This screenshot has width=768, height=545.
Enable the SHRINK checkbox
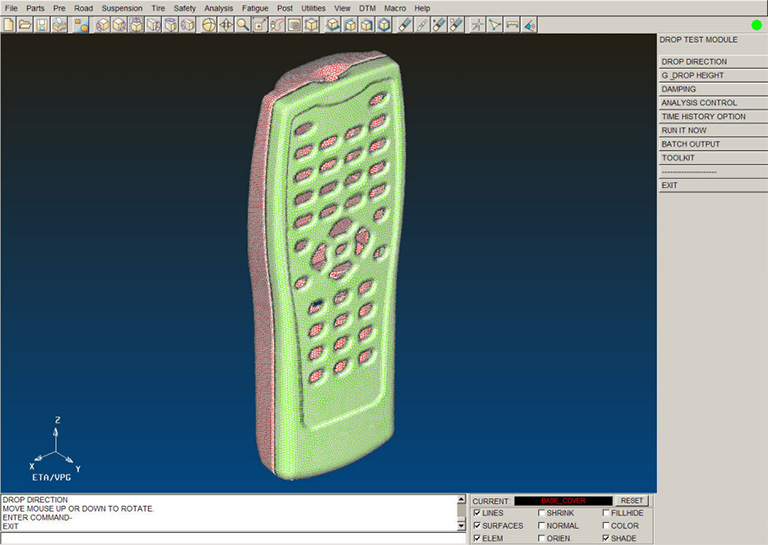[541, 513]
